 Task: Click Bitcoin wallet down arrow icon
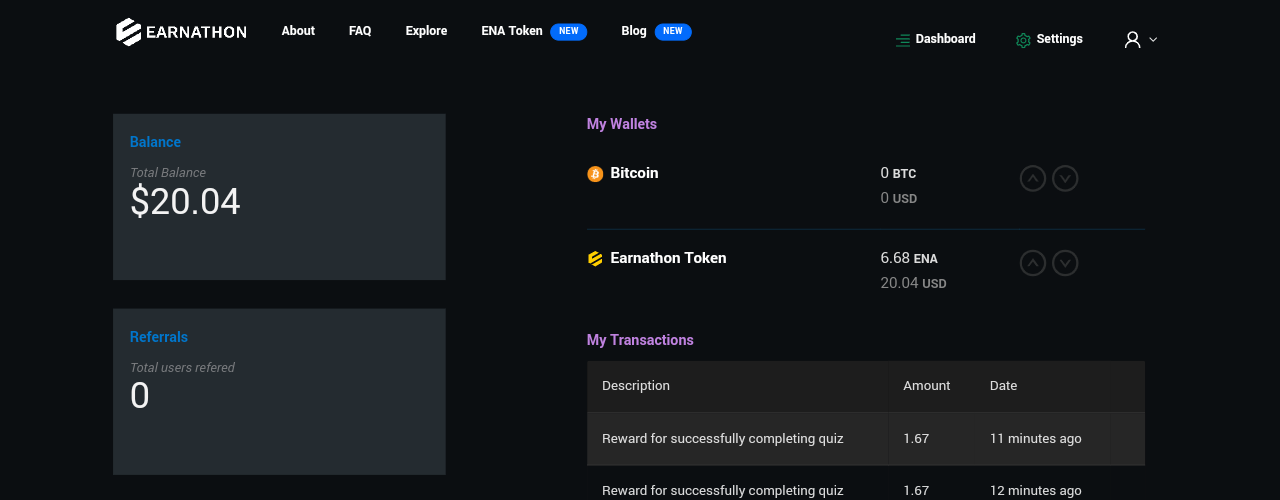click(x=1066, y=178)
